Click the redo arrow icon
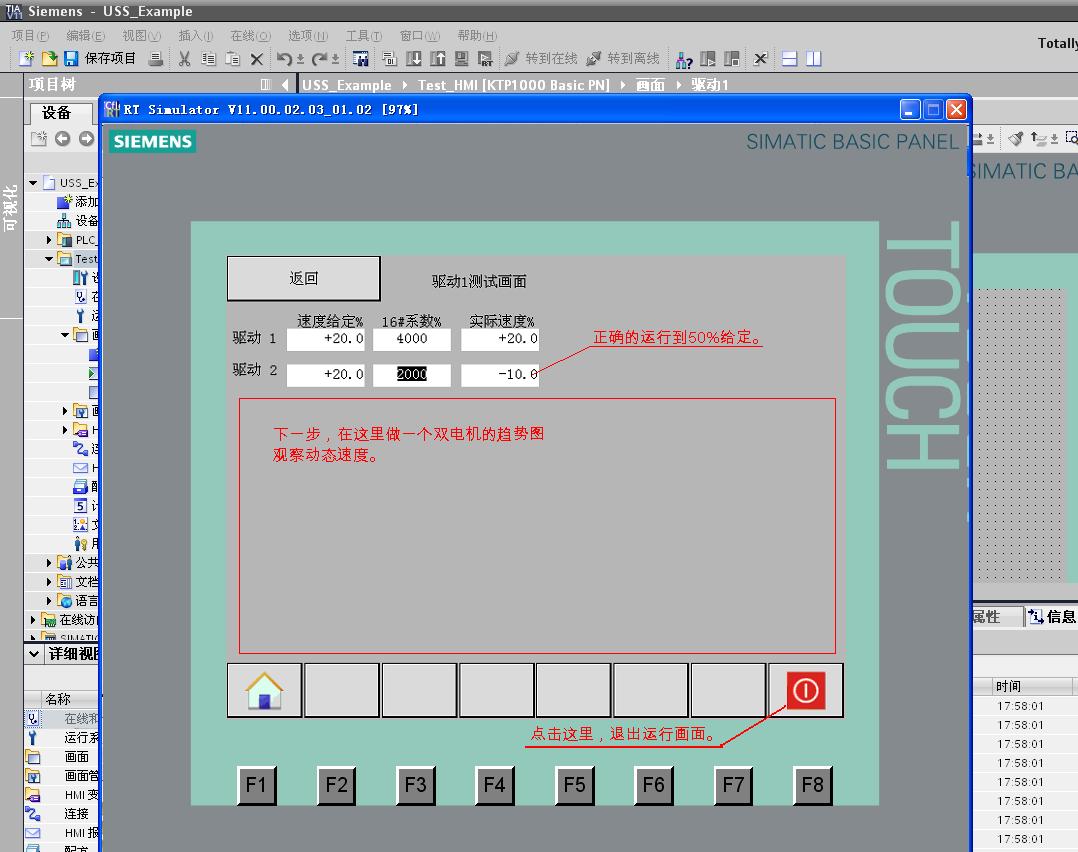Screen dimensions: 1078x852 point(319,58)
